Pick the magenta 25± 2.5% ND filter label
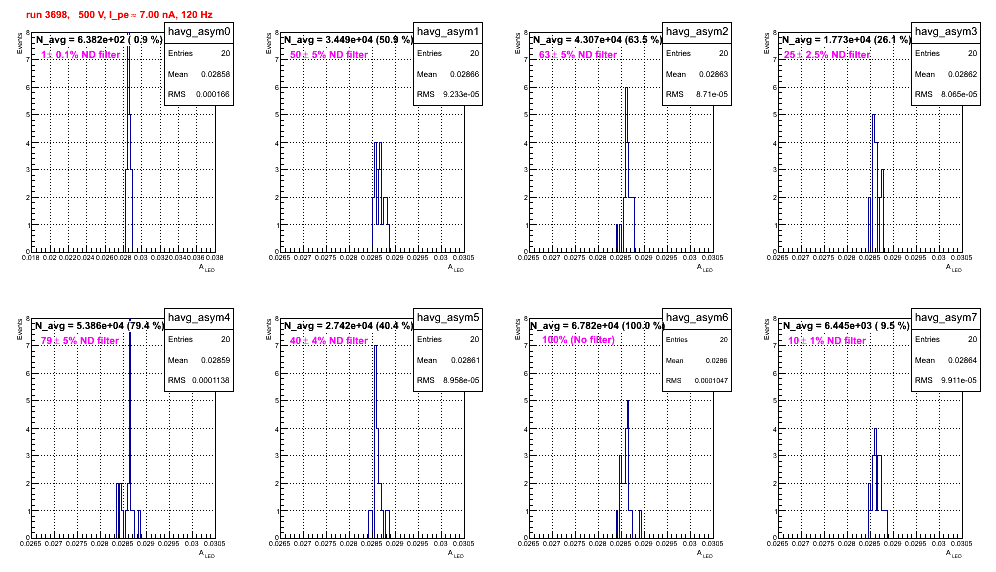Viewport: 996px width, 572px height. pyautogui.click(x=827, y=55)
